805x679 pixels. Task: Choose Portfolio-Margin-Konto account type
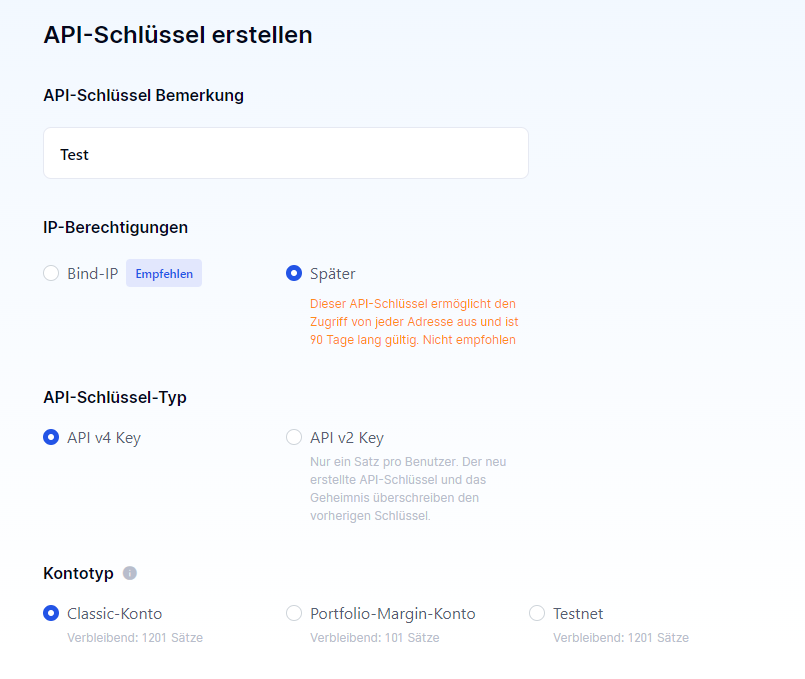(294, 613)
